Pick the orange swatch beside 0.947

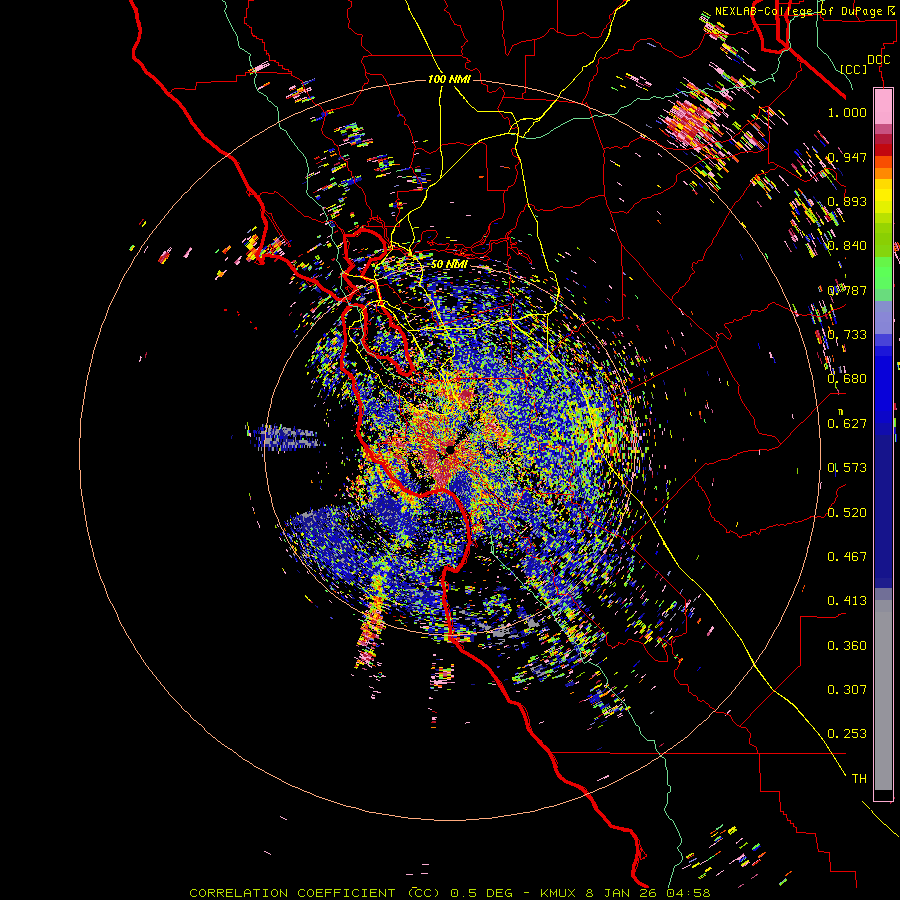[883, 162]
